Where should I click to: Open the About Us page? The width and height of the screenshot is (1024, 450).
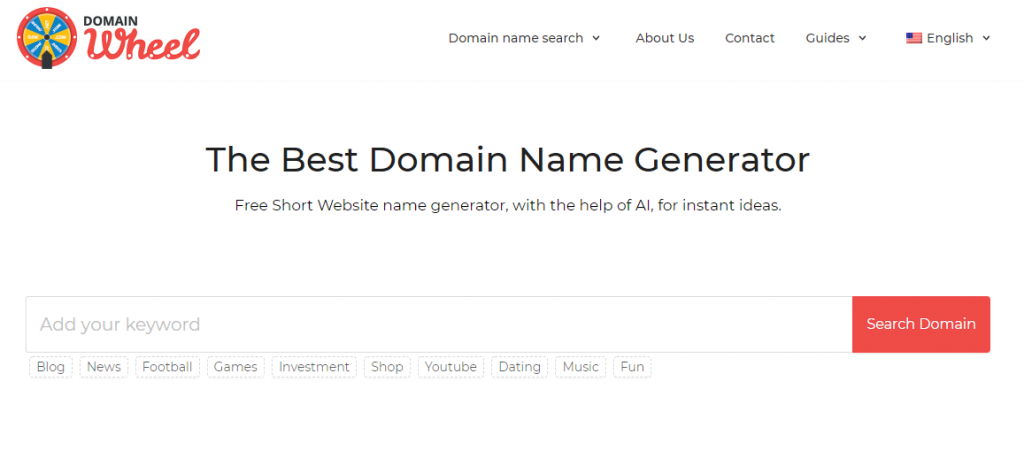coord(664,38)
